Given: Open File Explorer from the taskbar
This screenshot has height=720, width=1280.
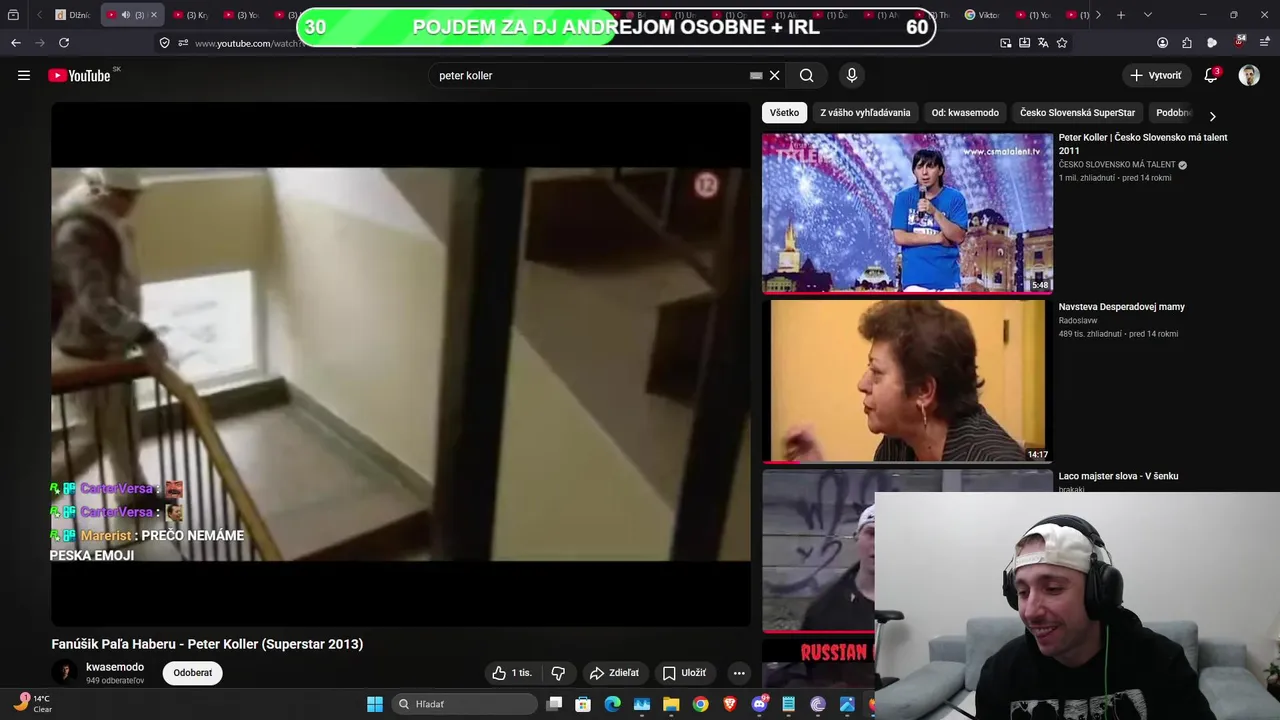Looking at the screenshot, I should pyautogui.click(x=671, y=704).
